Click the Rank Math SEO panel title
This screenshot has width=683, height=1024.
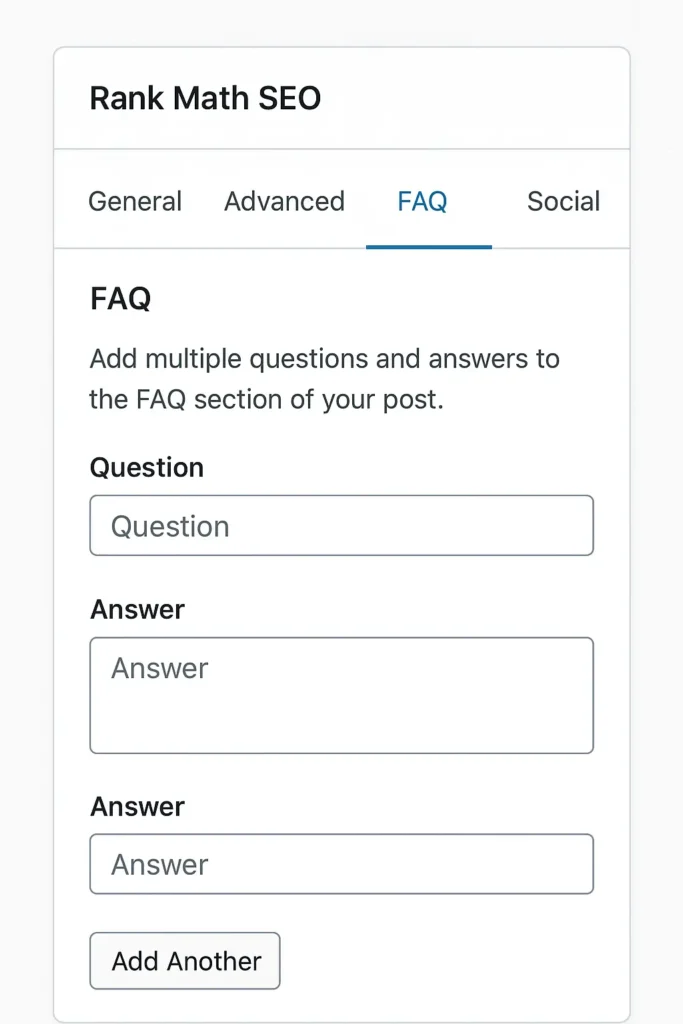coord(205,97)
